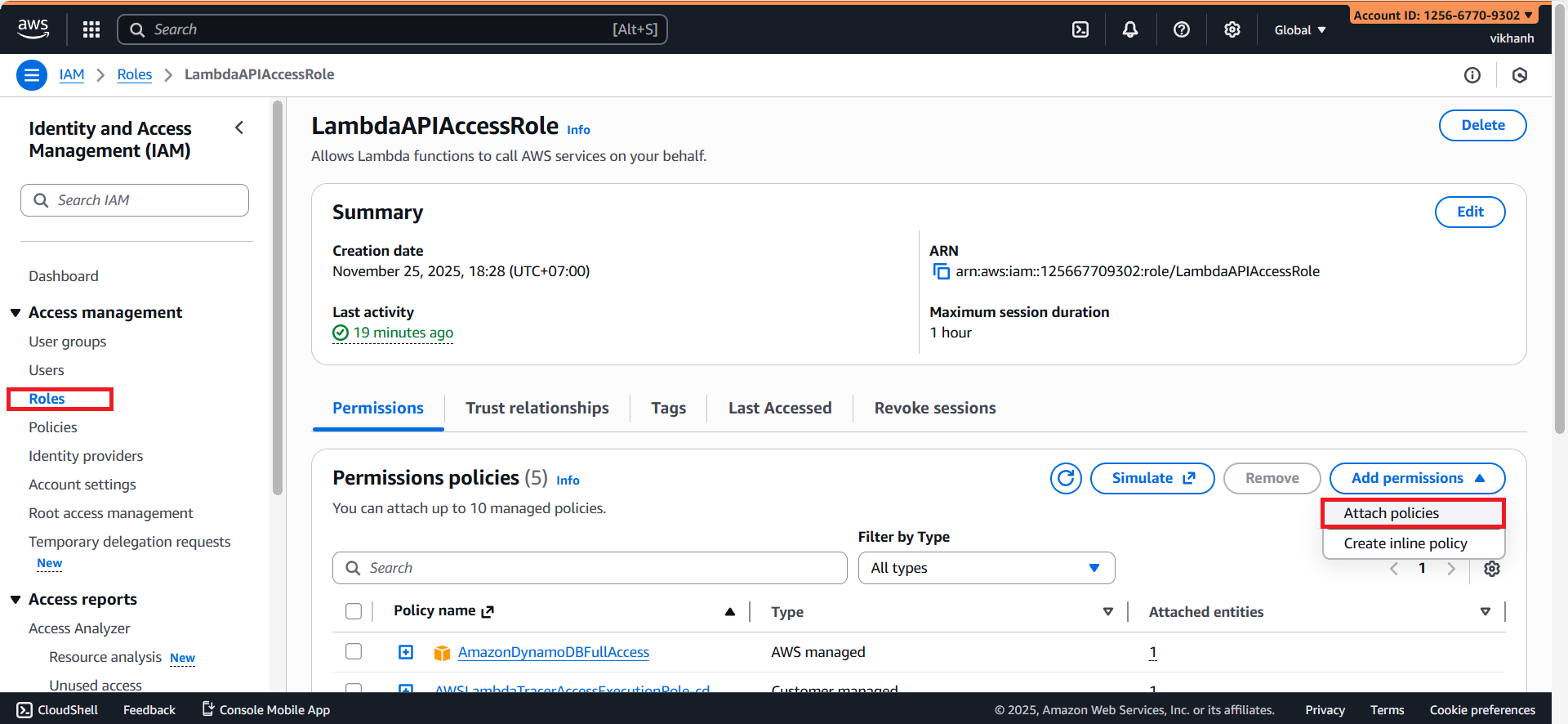Open the notifications bell
Screen dimensions: 1568x724
click(1130, 29)
